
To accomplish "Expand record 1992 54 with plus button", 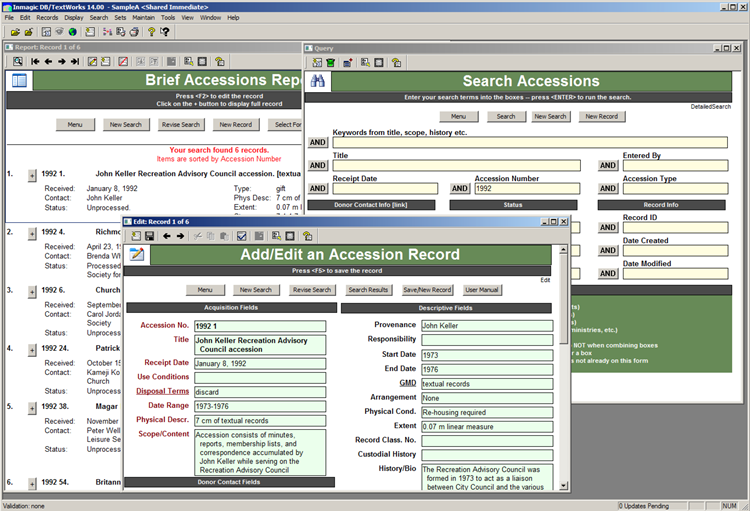I will (32, 484).
